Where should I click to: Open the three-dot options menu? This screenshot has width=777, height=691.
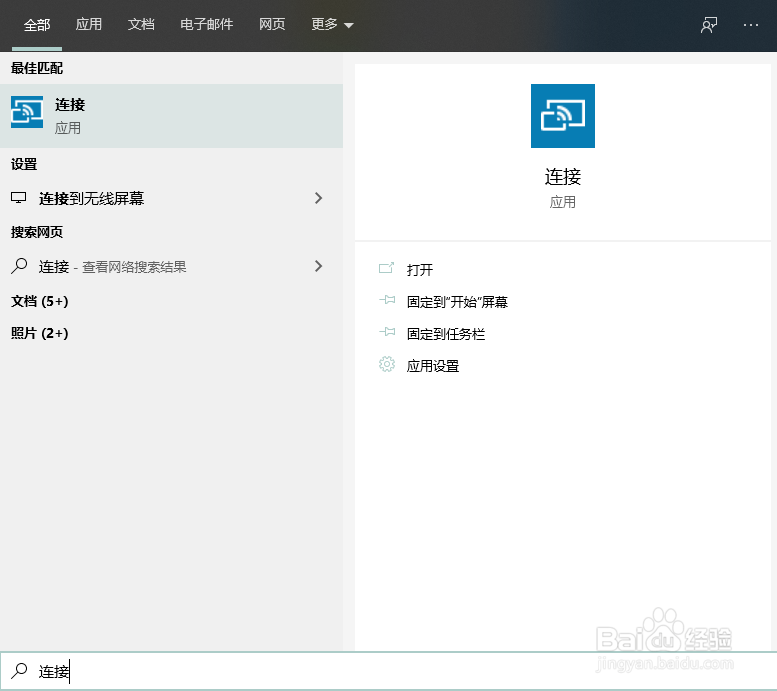click(x=751, y=25)
